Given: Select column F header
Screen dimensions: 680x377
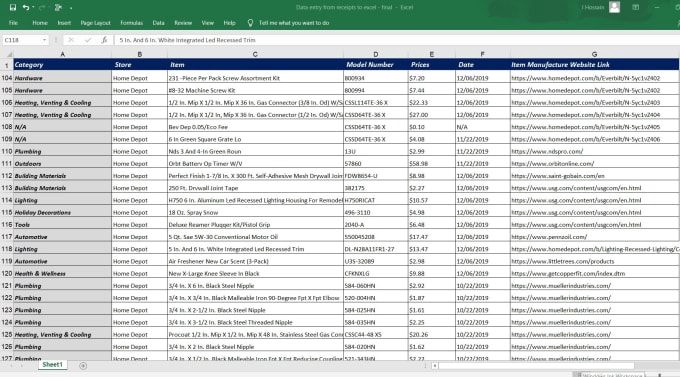Looking at the screenshot, I should pos(482,54).
